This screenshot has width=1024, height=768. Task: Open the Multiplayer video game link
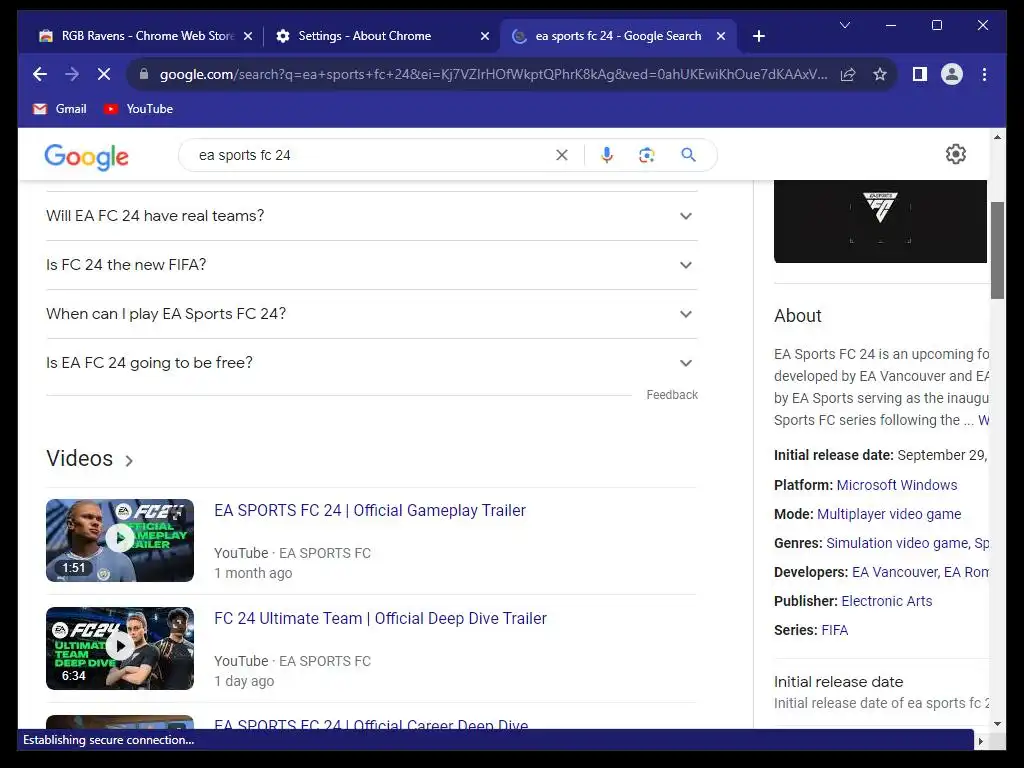889,515
